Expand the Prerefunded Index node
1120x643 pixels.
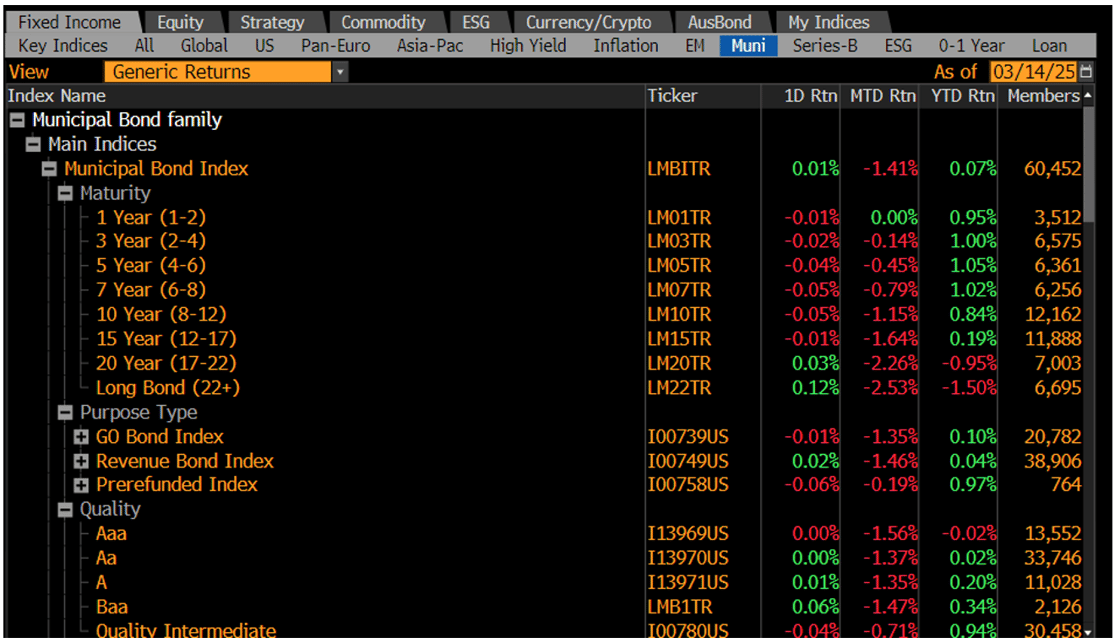(x=81, y=485)
